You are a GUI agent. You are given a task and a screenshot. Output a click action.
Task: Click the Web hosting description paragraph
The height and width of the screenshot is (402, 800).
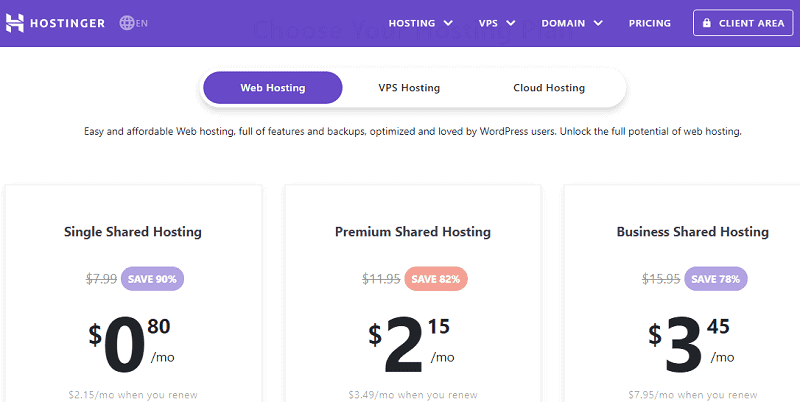(x=413, y=132)
